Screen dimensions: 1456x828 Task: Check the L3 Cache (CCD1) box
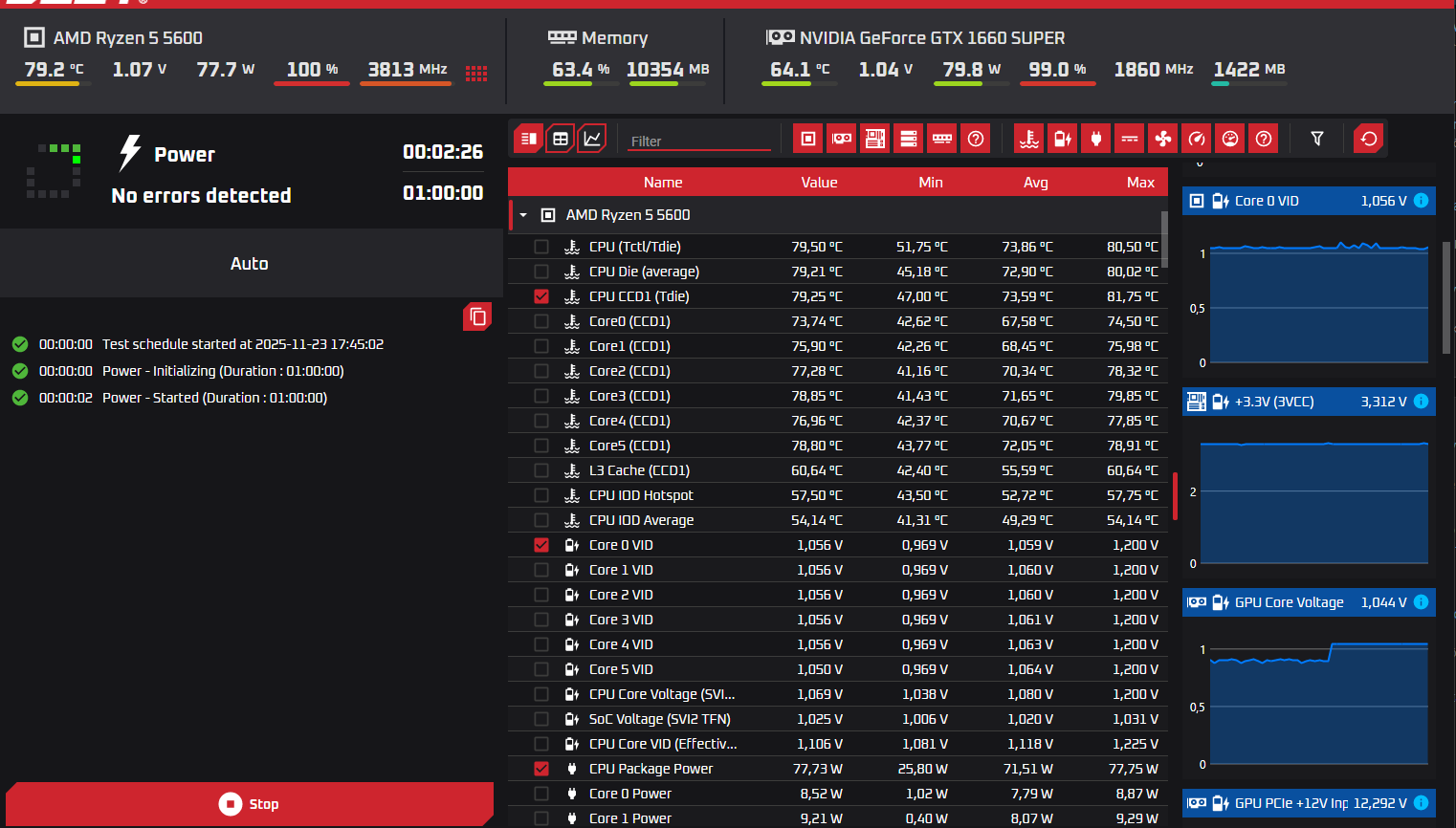tap(541, 470)
